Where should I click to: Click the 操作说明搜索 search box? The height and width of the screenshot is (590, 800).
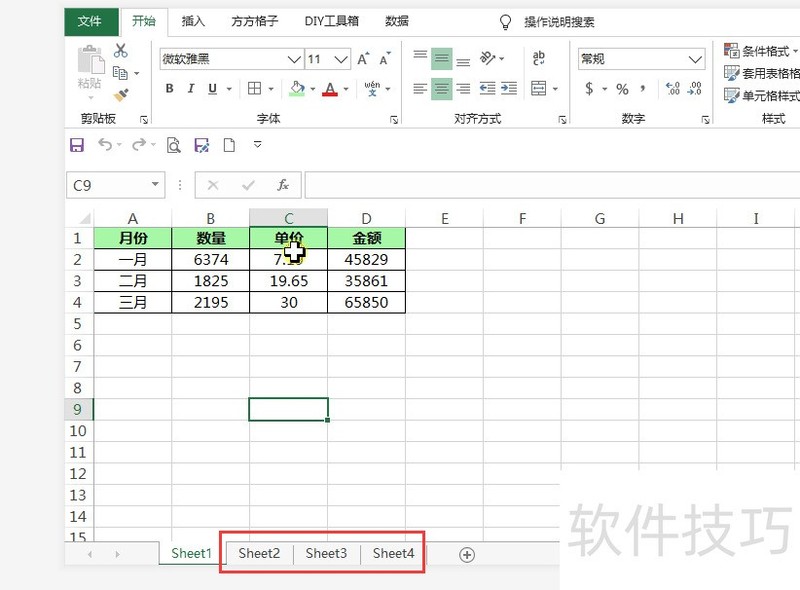[559, 22]
